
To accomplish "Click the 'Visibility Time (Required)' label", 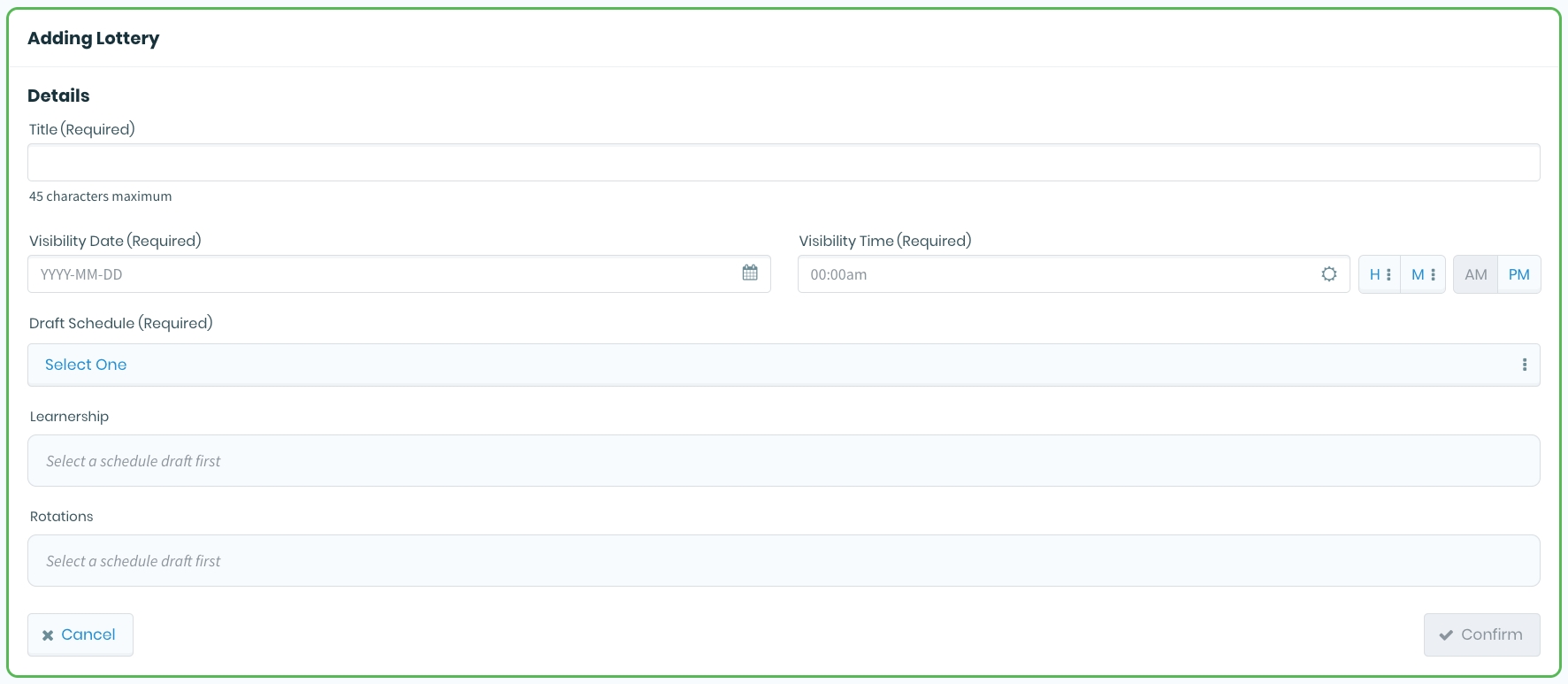I will [x=885, y=241].
